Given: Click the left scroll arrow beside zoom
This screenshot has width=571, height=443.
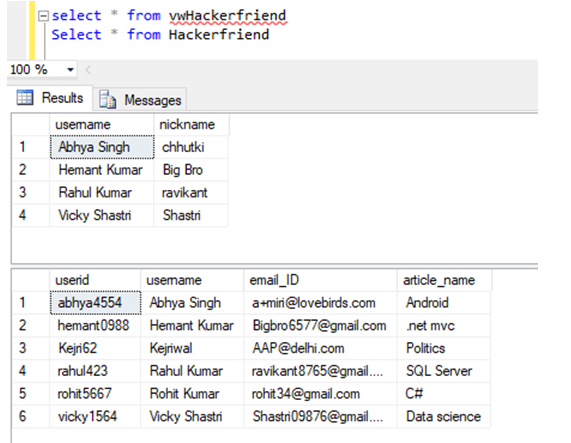Looking at the screenshot, I should pos(88,70).
